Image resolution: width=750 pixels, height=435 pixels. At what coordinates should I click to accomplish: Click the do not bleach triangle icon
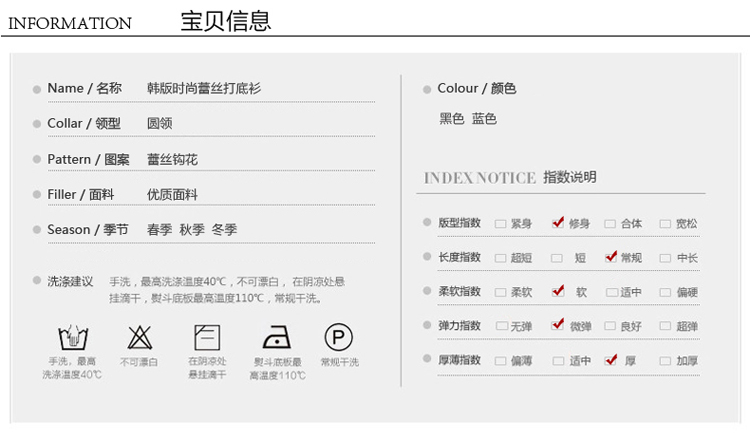138,337
